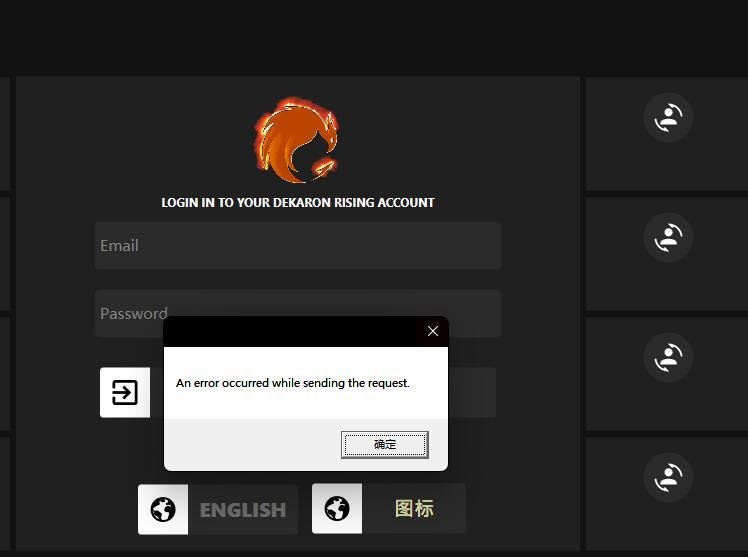Image resolution: width=748 pixels, height=557 pixels.
Task: Click the bottom account switch icon
Action: coord(668,477)
